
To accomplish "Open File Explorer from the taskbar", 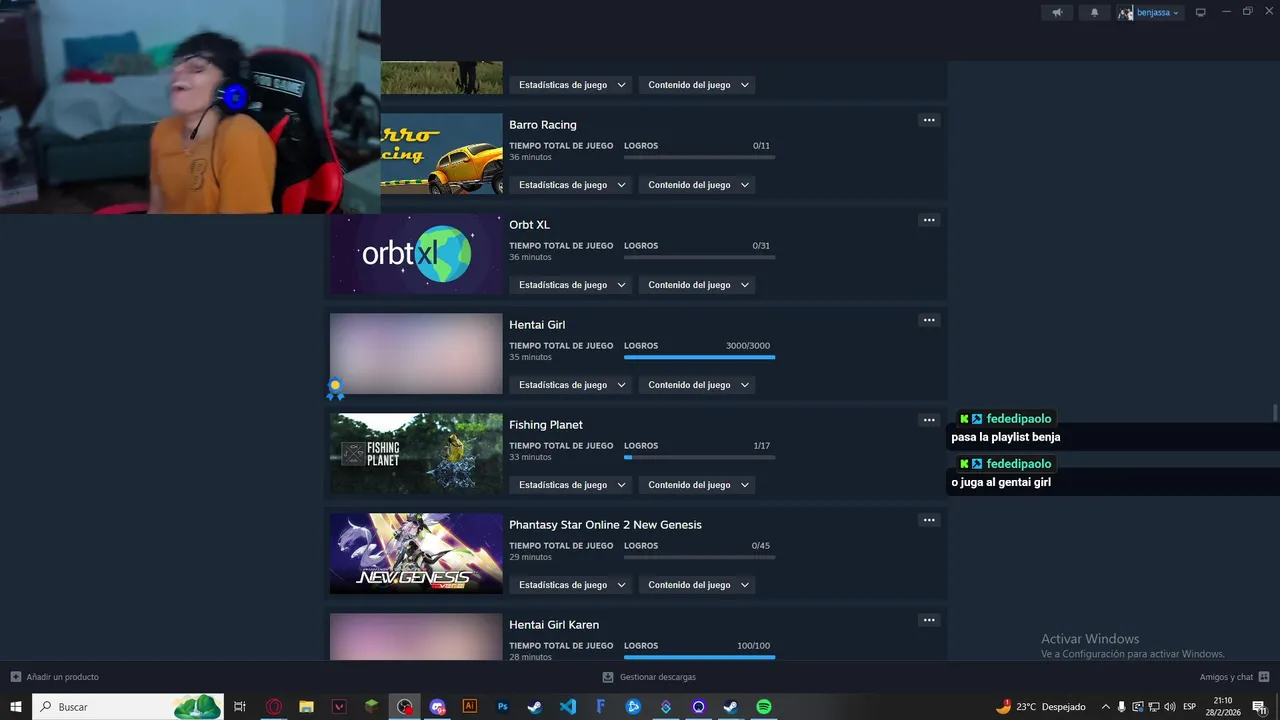I will (x=306, y=707).
